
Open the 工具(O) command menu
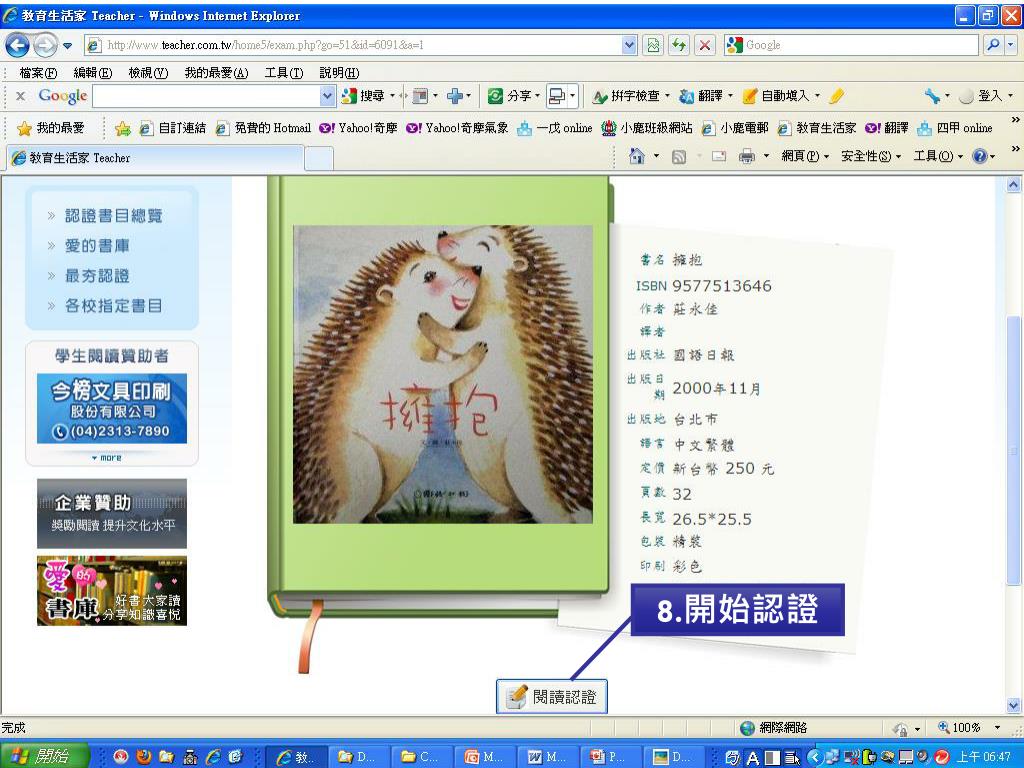938,156
